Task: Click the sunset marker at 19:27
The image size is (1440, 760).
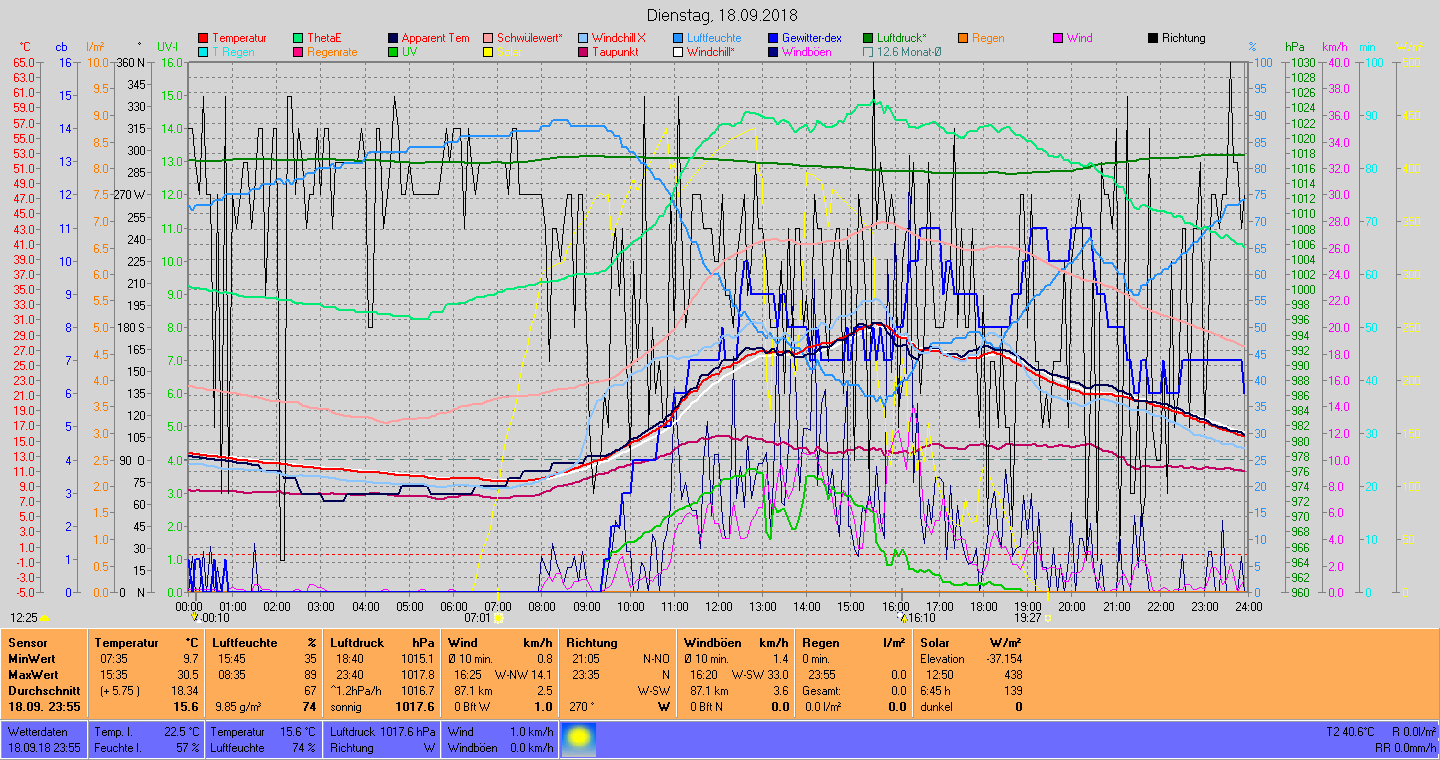Action: (1047, 618)
